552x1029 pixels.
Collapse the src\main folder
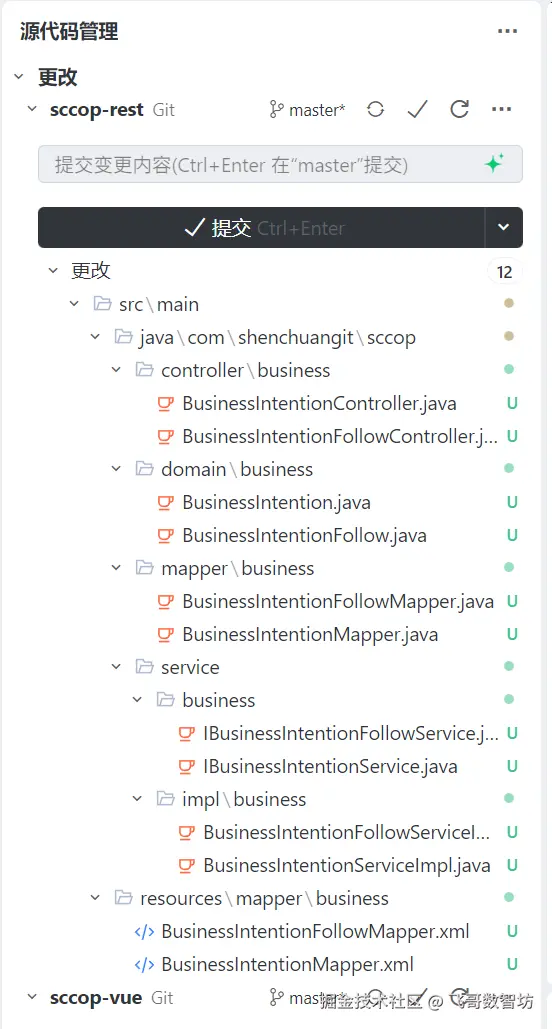tap(74, 304)
